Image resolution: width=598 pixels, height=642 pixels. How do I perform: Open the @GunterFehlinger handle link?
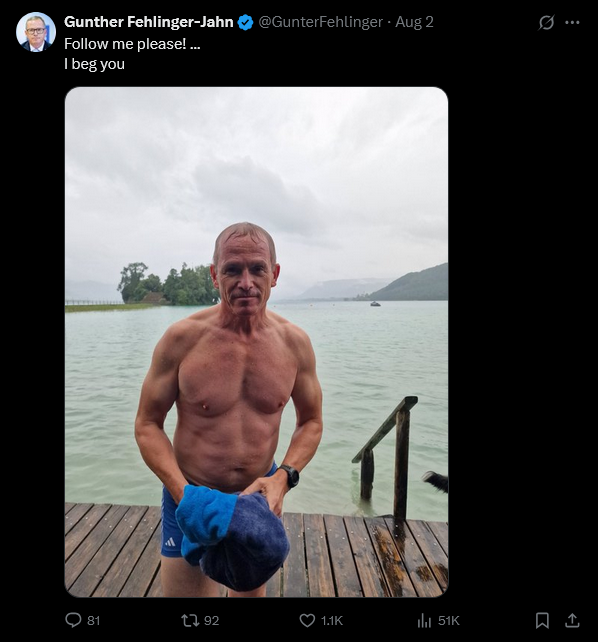click(x=320, y=22)
